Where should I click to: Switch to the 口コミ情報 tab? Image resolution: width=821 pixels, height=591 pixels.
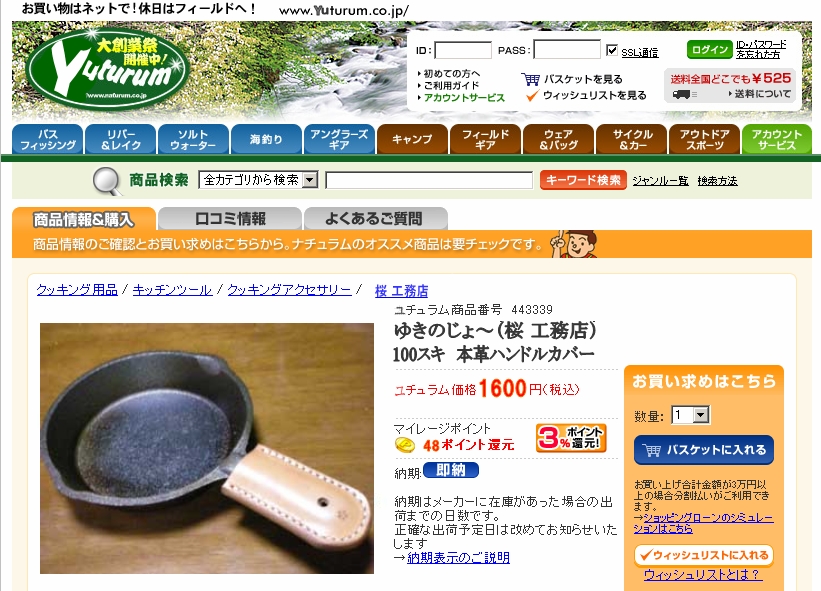(x=230, y=218)
